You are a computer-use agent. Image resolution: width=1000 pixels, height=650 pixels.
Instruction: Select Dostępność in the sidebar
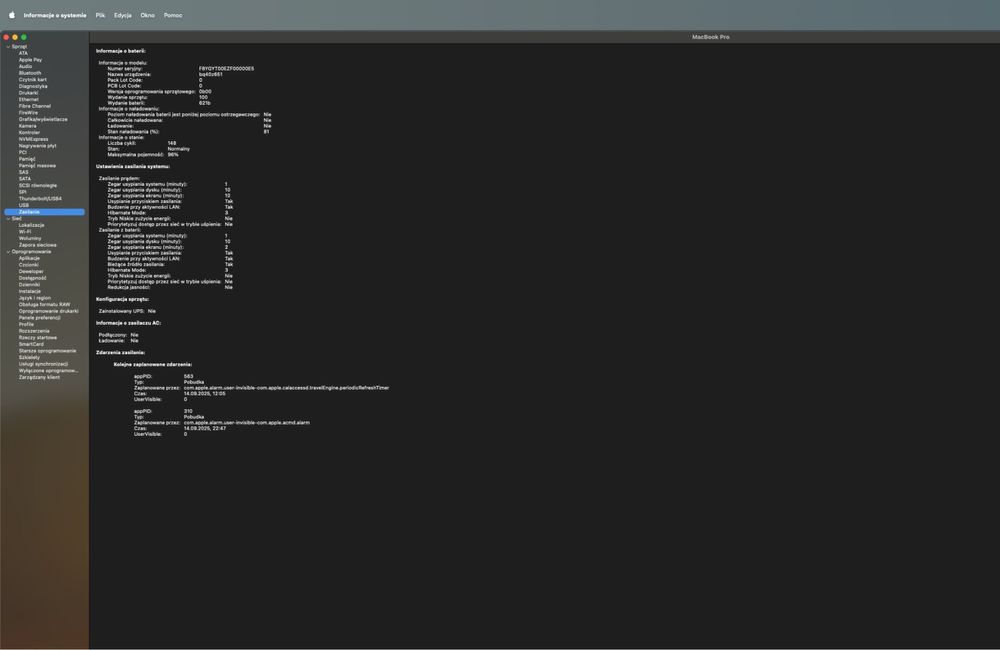(x=33, y=278)
